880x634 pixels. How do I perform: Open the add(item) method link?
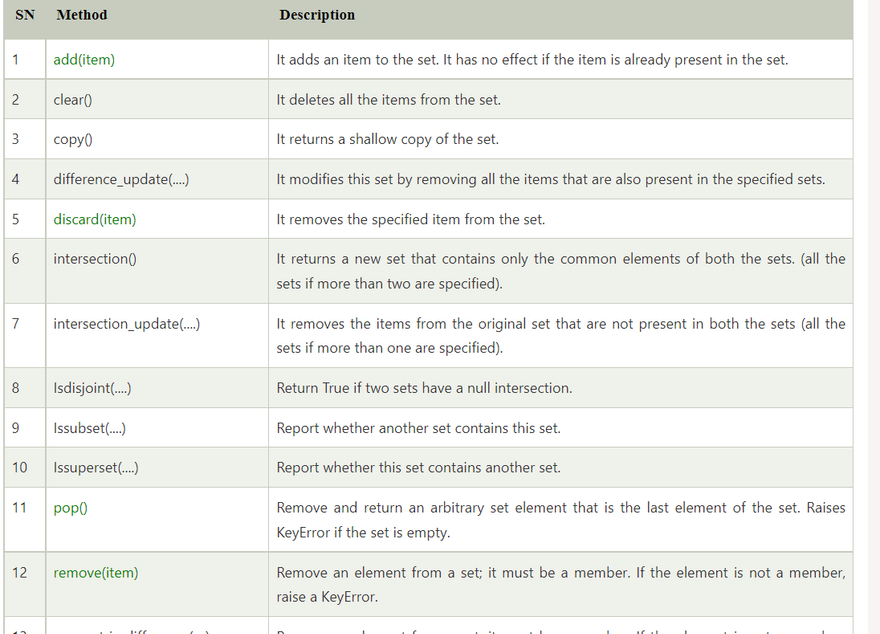(84, 60)
